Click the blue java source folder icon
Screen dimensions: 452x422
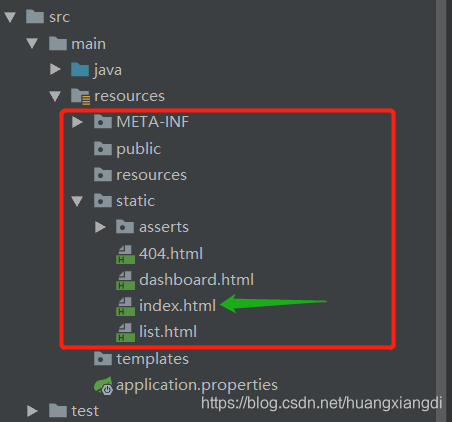pyautogui.click(x=80, y=69)
